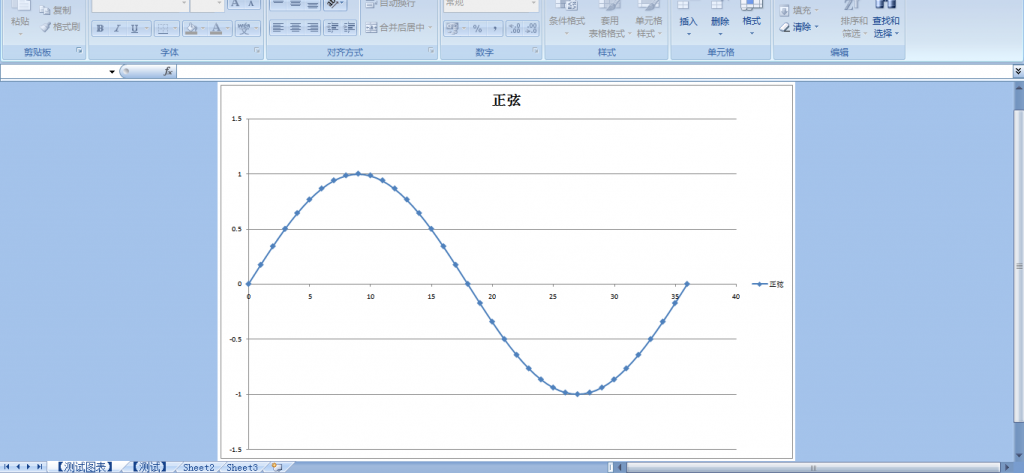The image size is (1024, 473).
Task: Open the 格式 cell format menu
Action: pyautogui.click(x=752, y=18)
